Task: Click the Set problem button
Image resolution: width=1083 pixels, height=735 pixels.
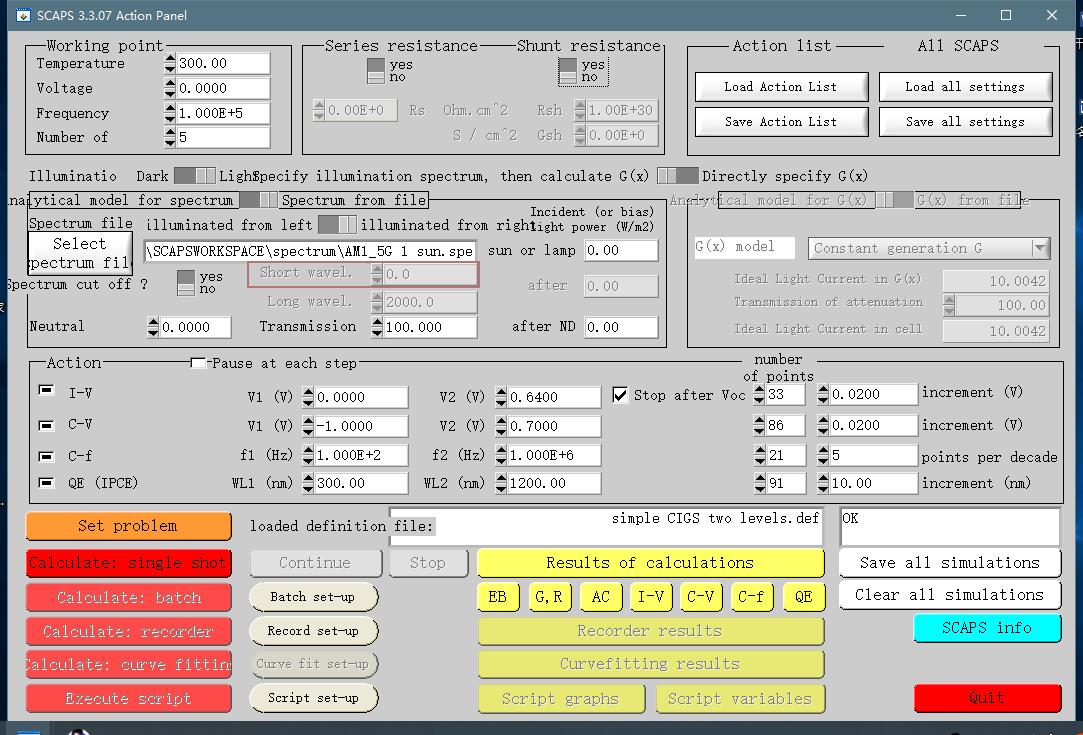Action: [127, 526]
